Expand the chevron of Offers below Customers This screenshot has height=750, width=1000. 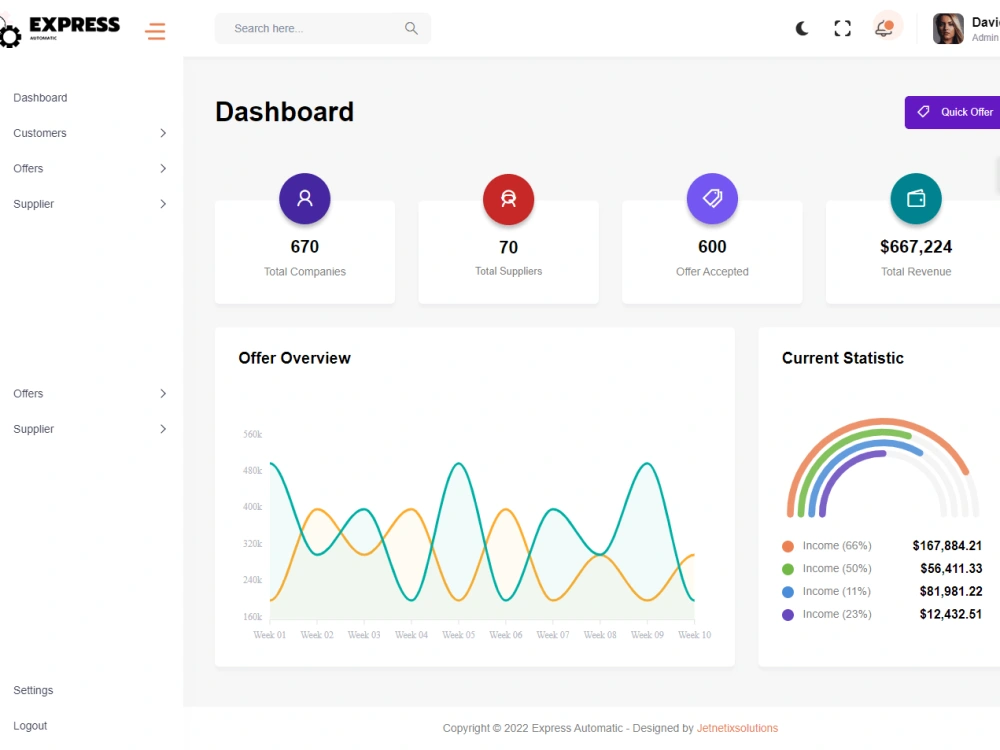(163, 168)
